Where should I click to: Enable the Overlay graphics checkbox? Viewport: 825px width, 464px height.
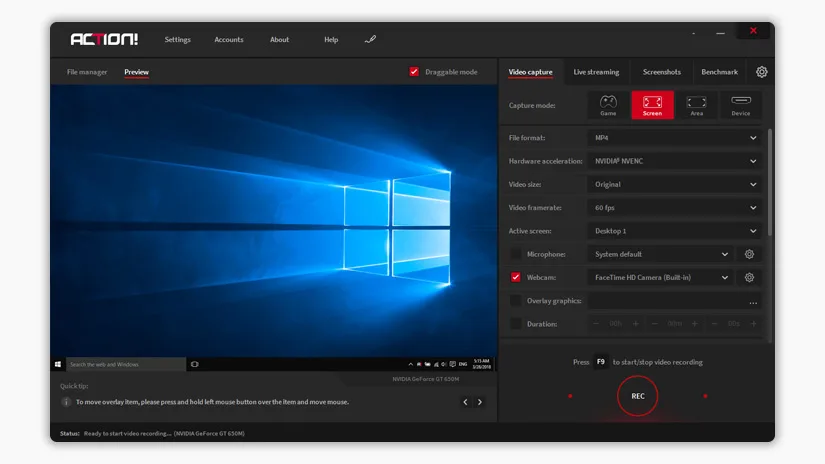point(516,300)
